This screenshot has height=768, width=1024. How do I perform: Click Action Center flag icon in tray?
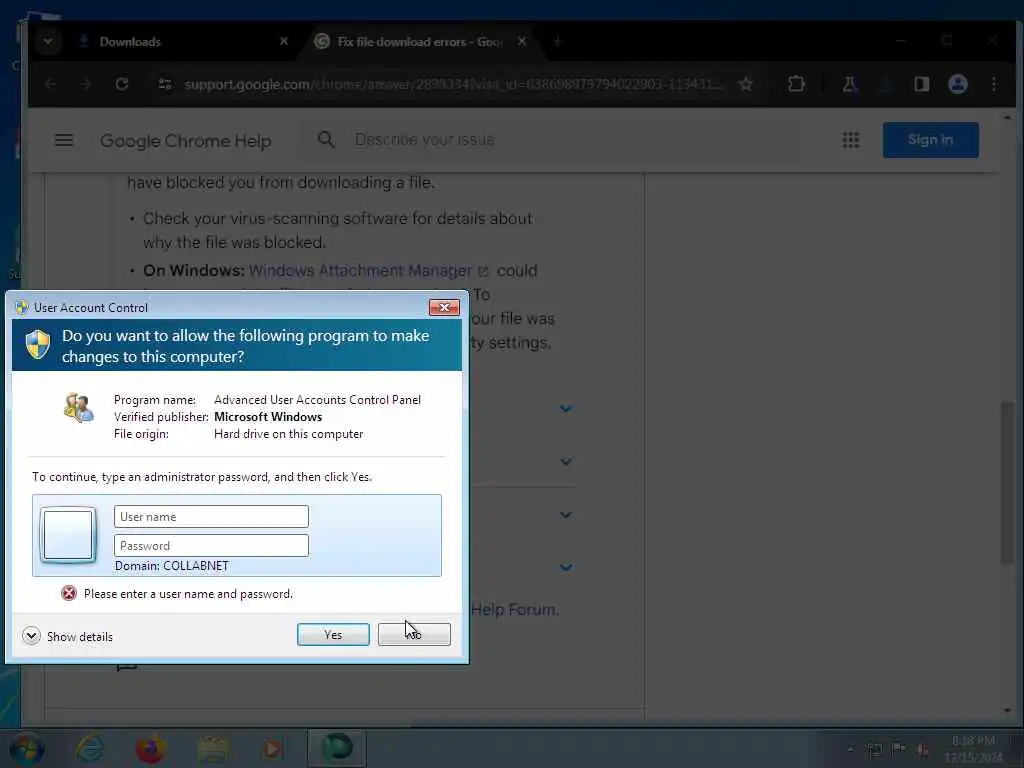899,750
